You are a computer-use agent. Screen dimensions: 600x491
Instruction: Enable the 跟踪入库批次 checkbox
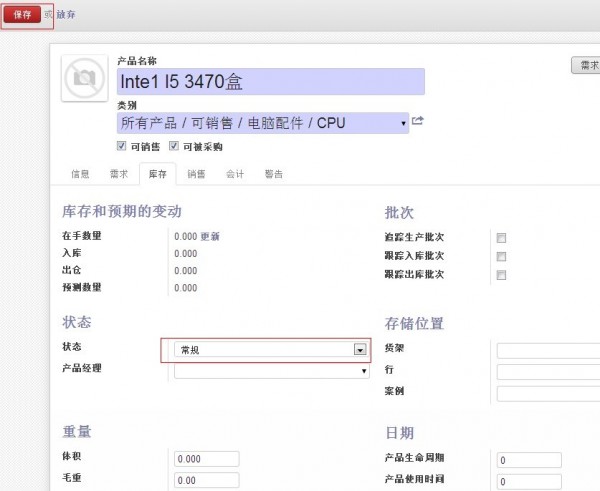[501, 256]
